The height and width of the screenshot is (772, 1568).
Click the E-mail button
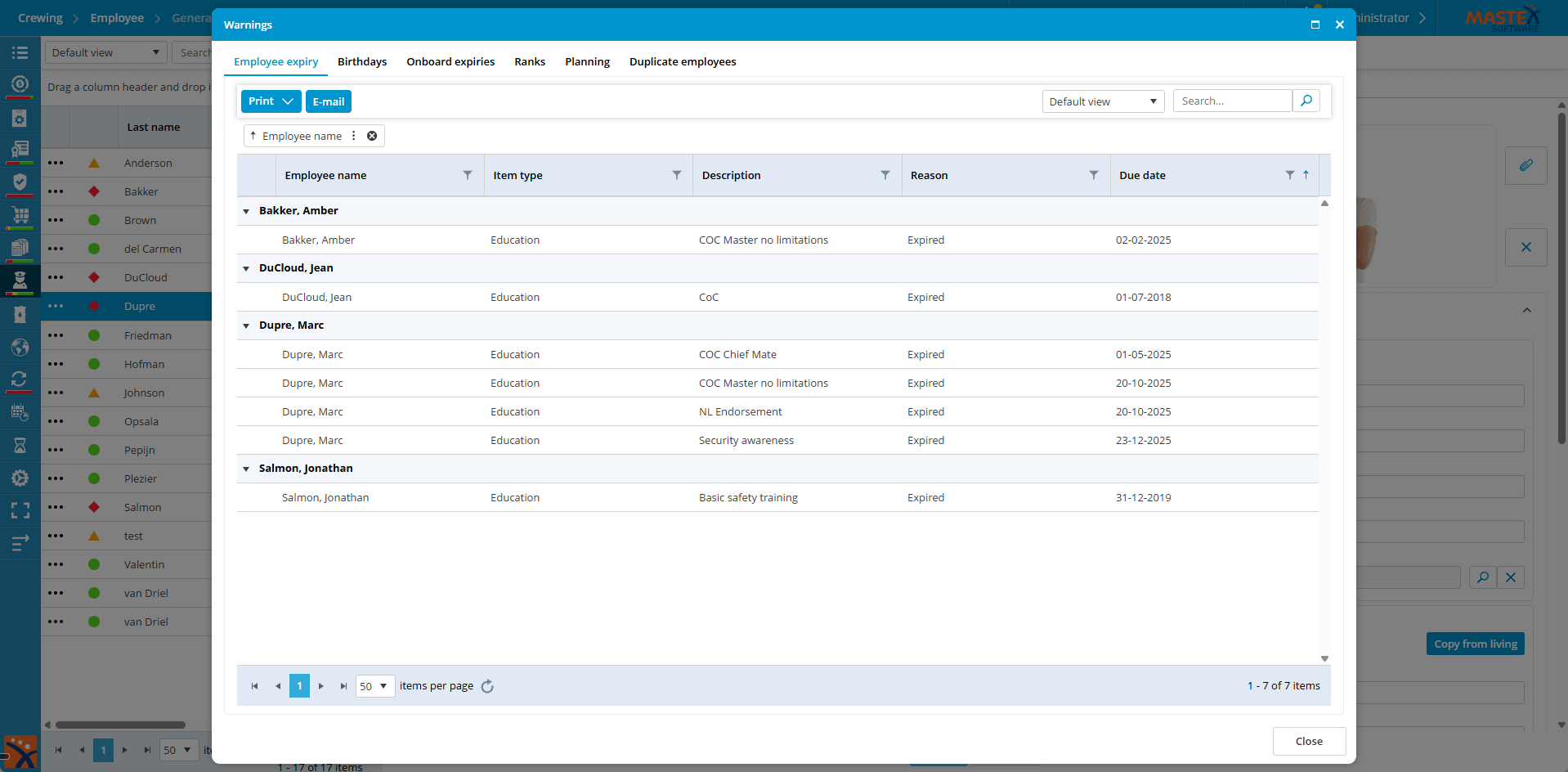[x=329, y=101]
